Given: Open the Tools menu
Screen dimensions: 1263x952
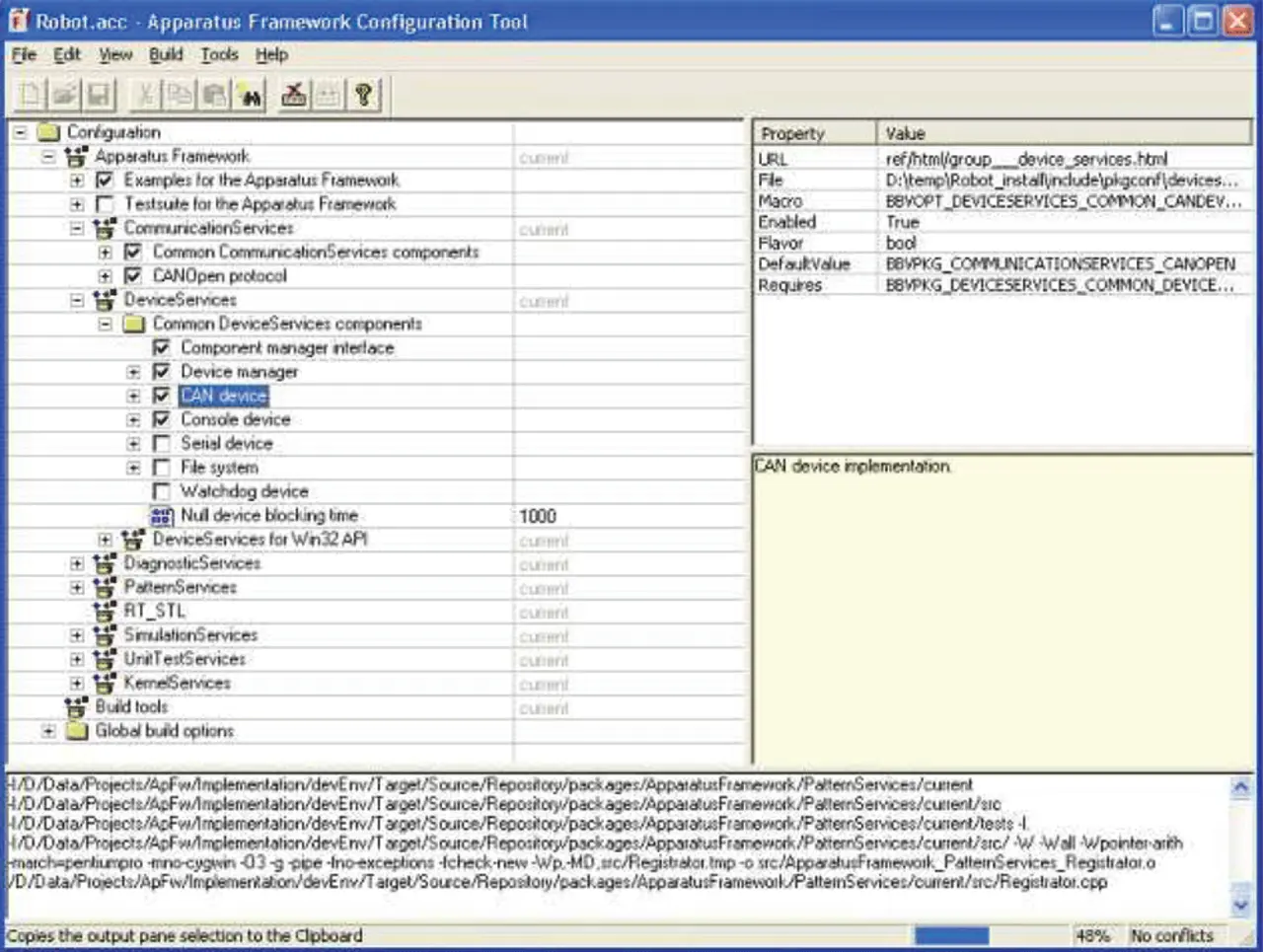Looking at the screenshot, I should (219, 54).
